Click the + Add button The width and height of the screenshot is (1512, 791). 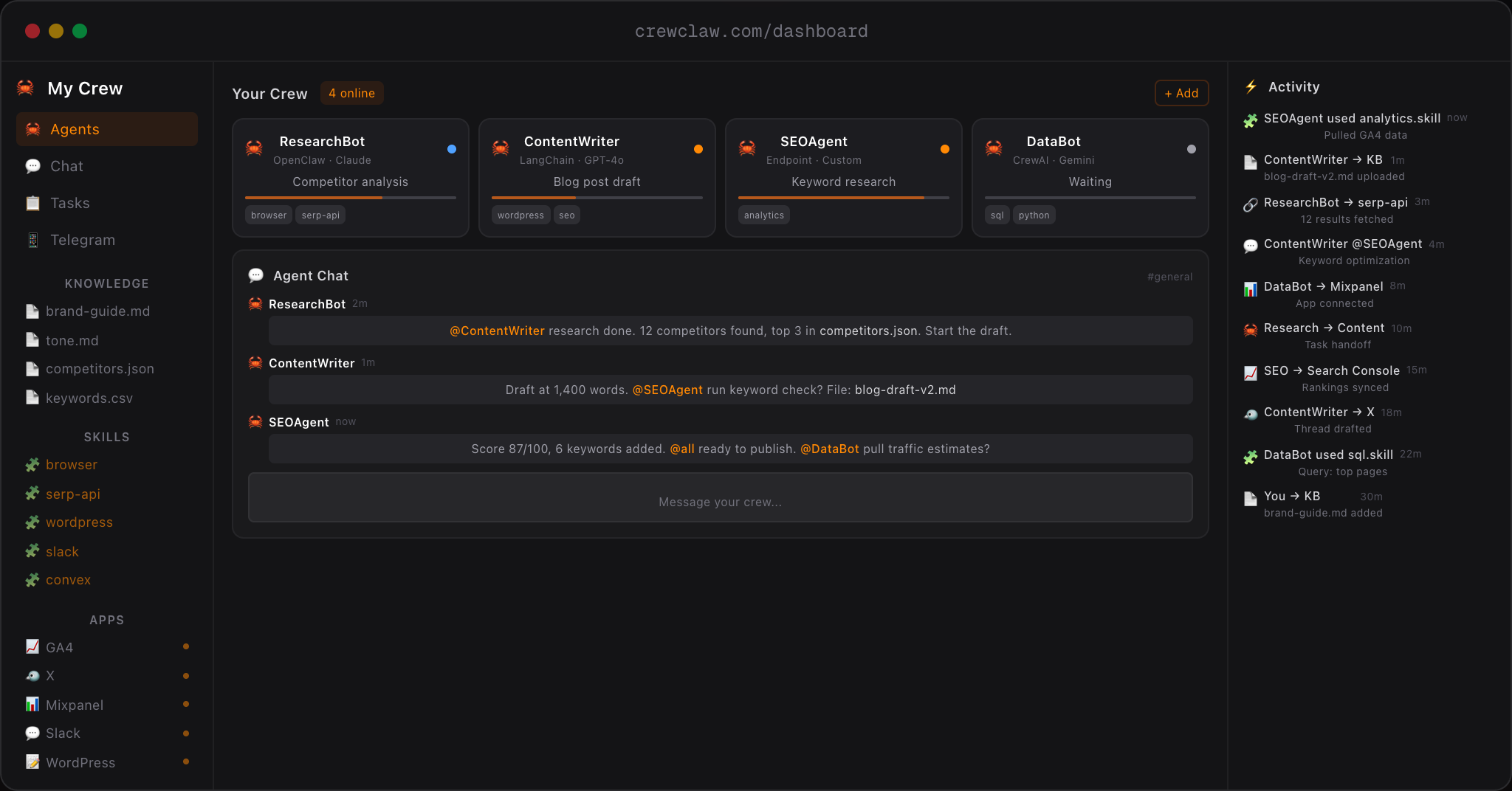(1181, 93)
